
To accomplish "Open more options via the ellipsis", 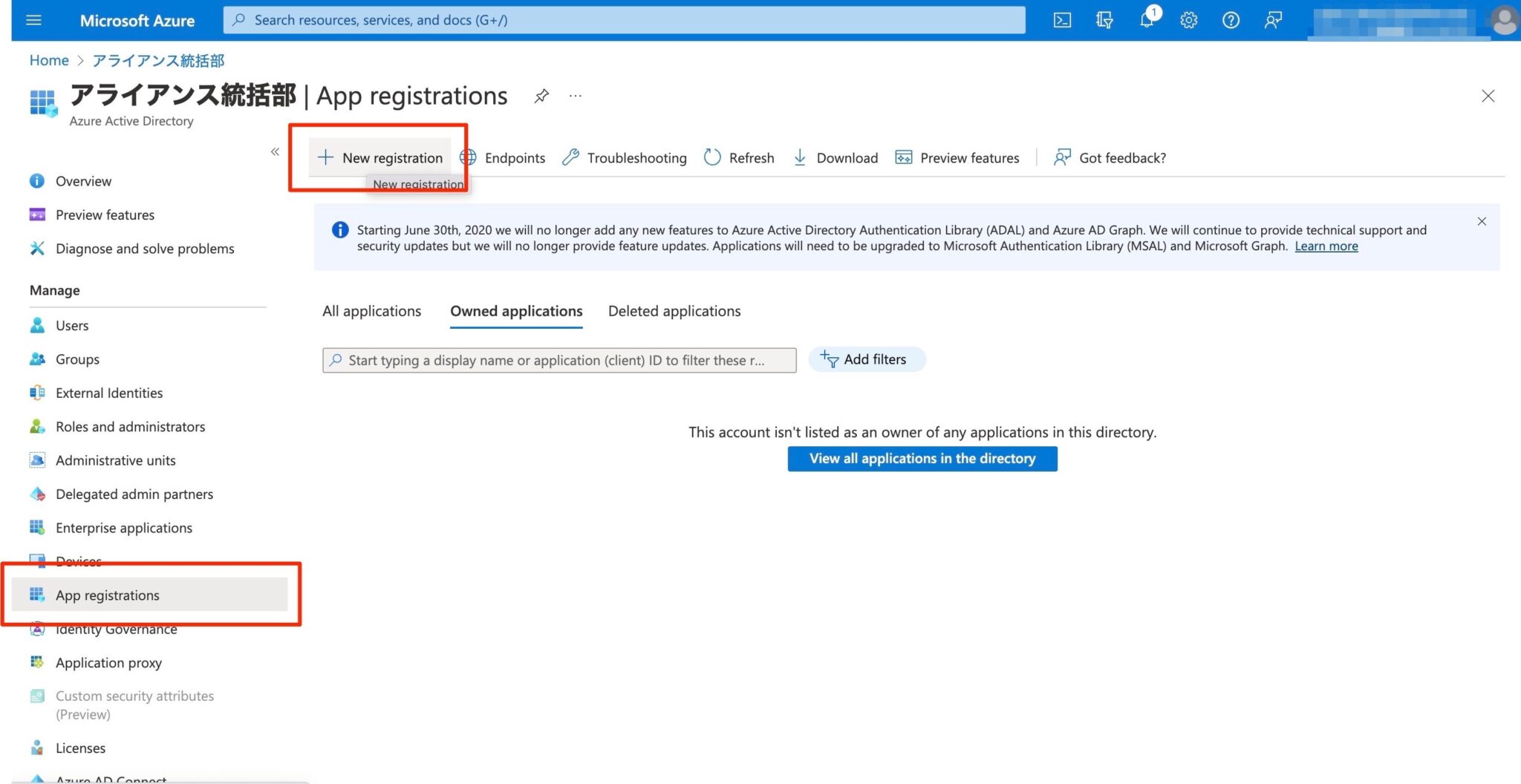I will 575,96.
